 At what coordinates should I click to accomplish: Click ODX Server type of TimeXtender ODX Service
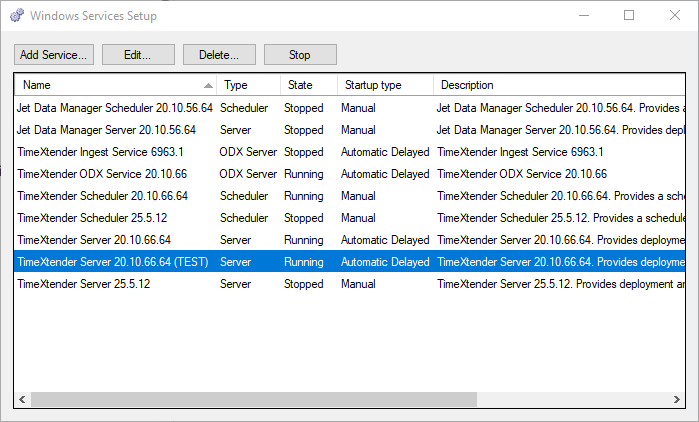[248, 174]
